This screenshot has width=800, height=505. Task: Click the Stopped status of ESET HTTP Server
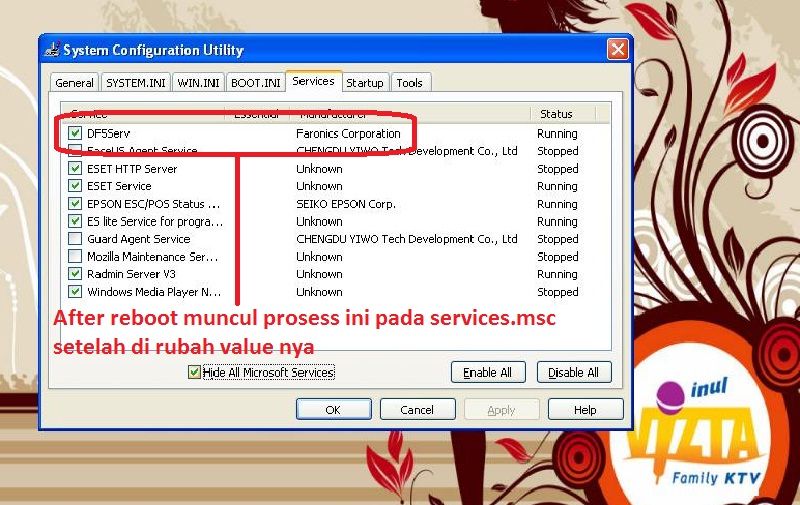pyautogui.click(x=558, y=169)
